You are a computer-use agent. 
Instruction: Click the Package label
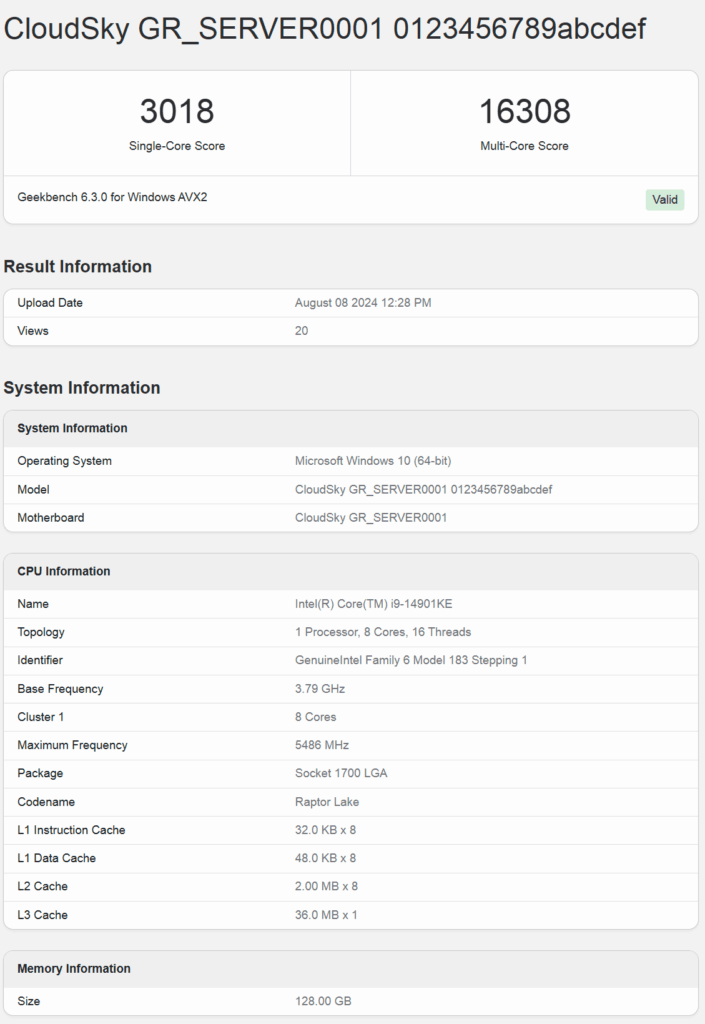[x=40, y=773]
